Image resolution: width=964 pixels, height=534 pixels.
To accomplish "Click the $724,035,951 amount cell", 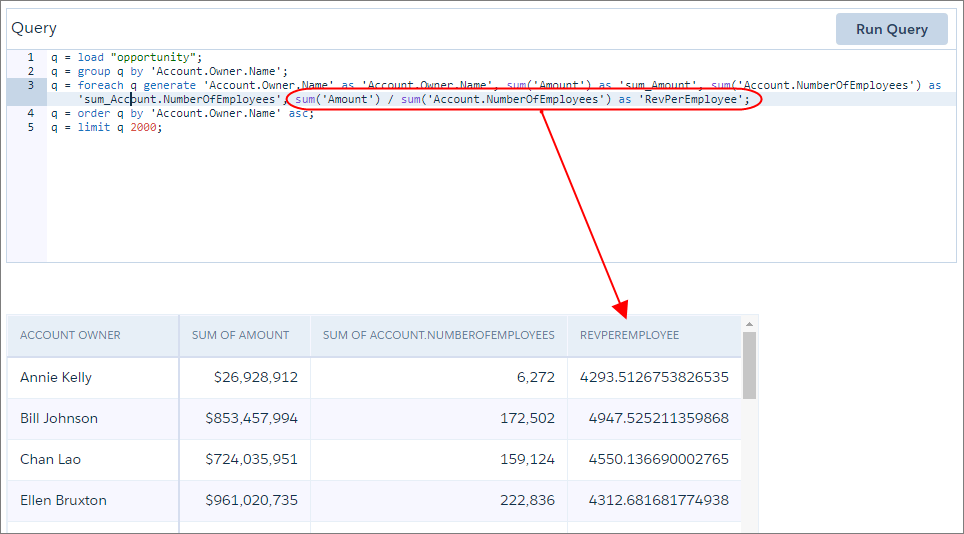I will coord(245,460).
